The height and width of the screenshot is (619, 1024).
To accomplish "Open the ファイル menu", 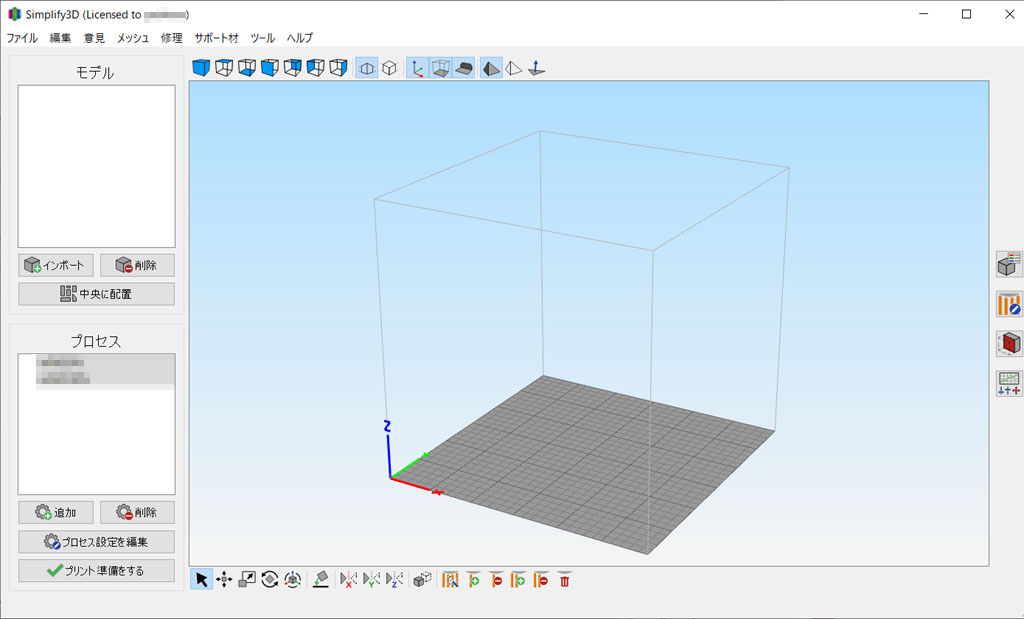I will coord(22,38).
